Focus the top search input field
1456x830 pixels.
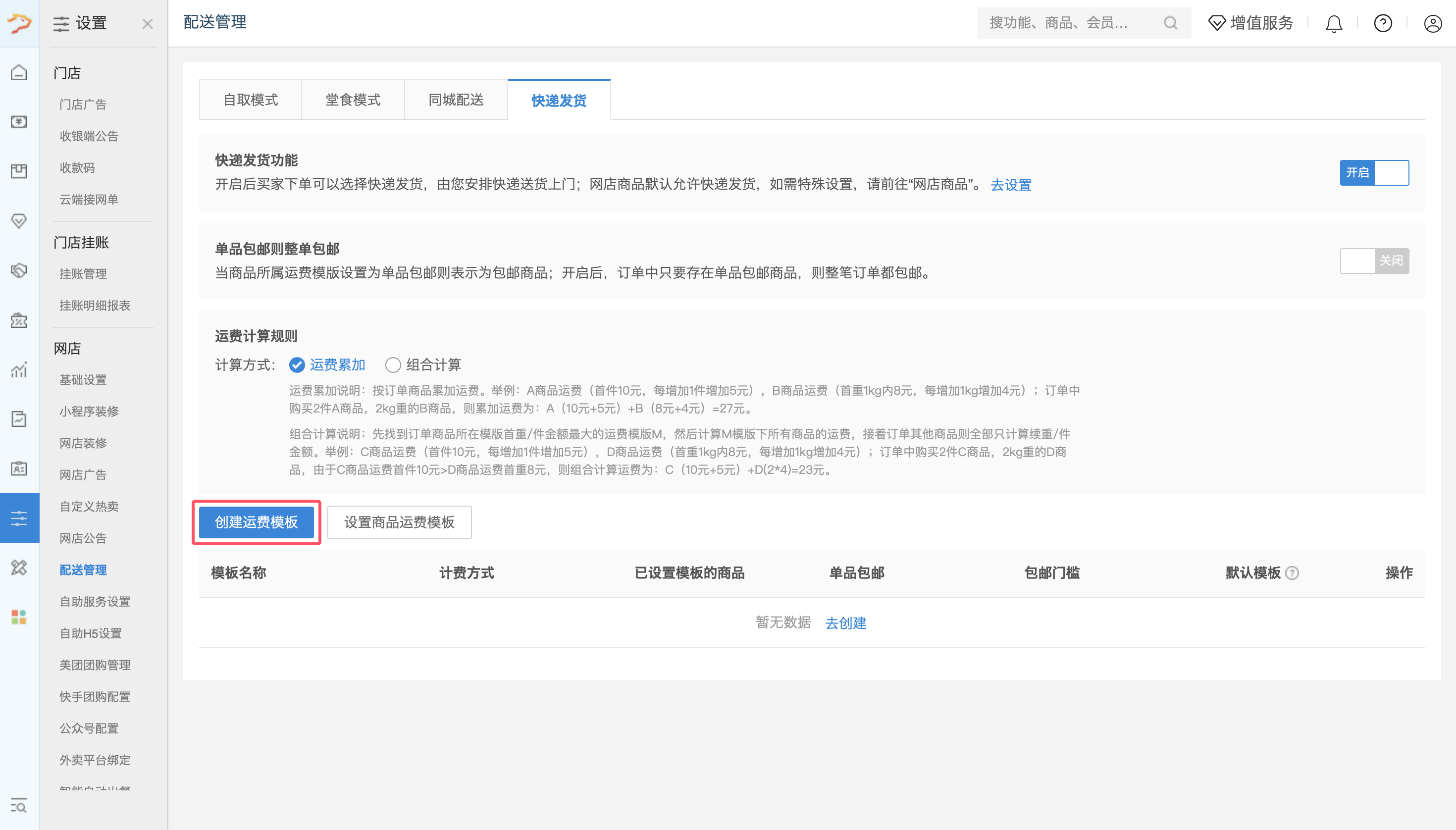tap(1066, 23)
